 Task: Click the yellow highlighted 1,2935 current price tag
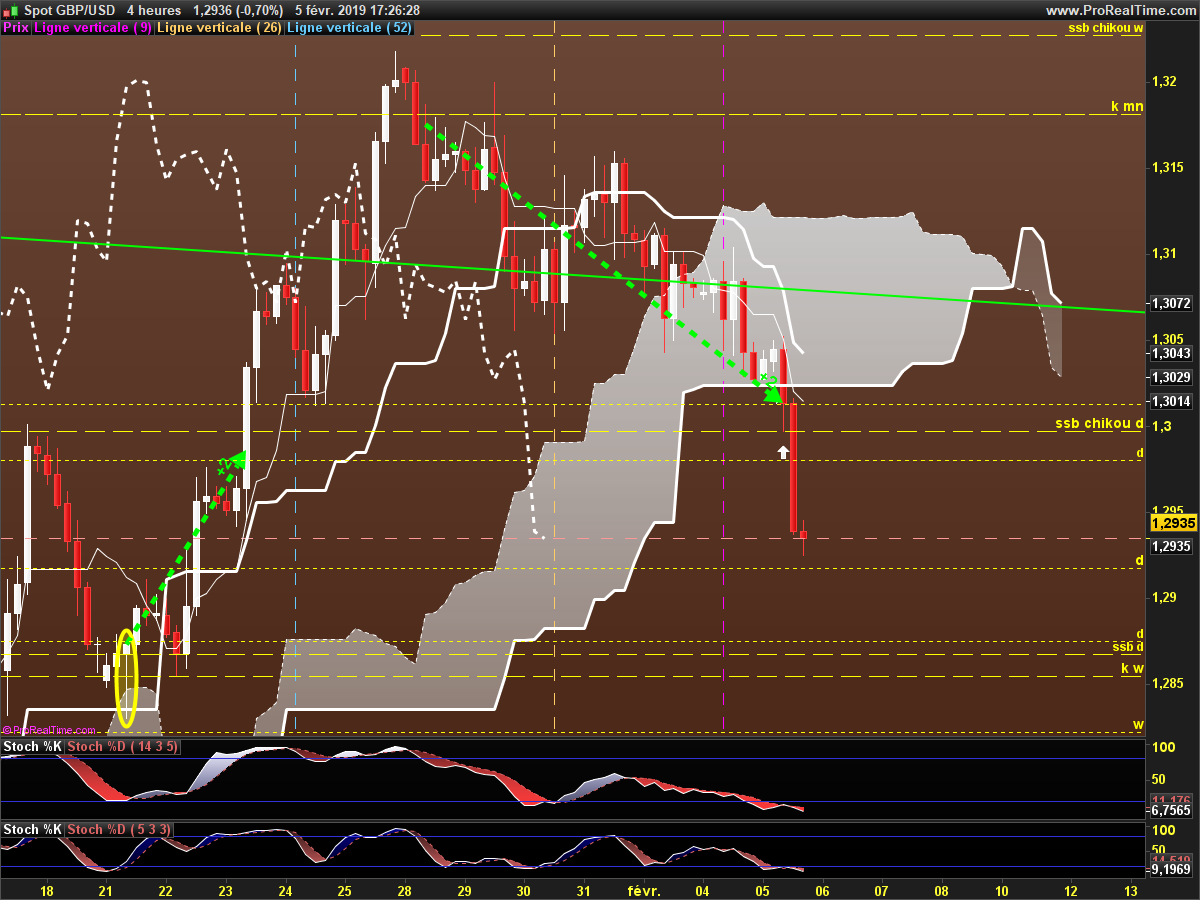(x=1172, y=524)
